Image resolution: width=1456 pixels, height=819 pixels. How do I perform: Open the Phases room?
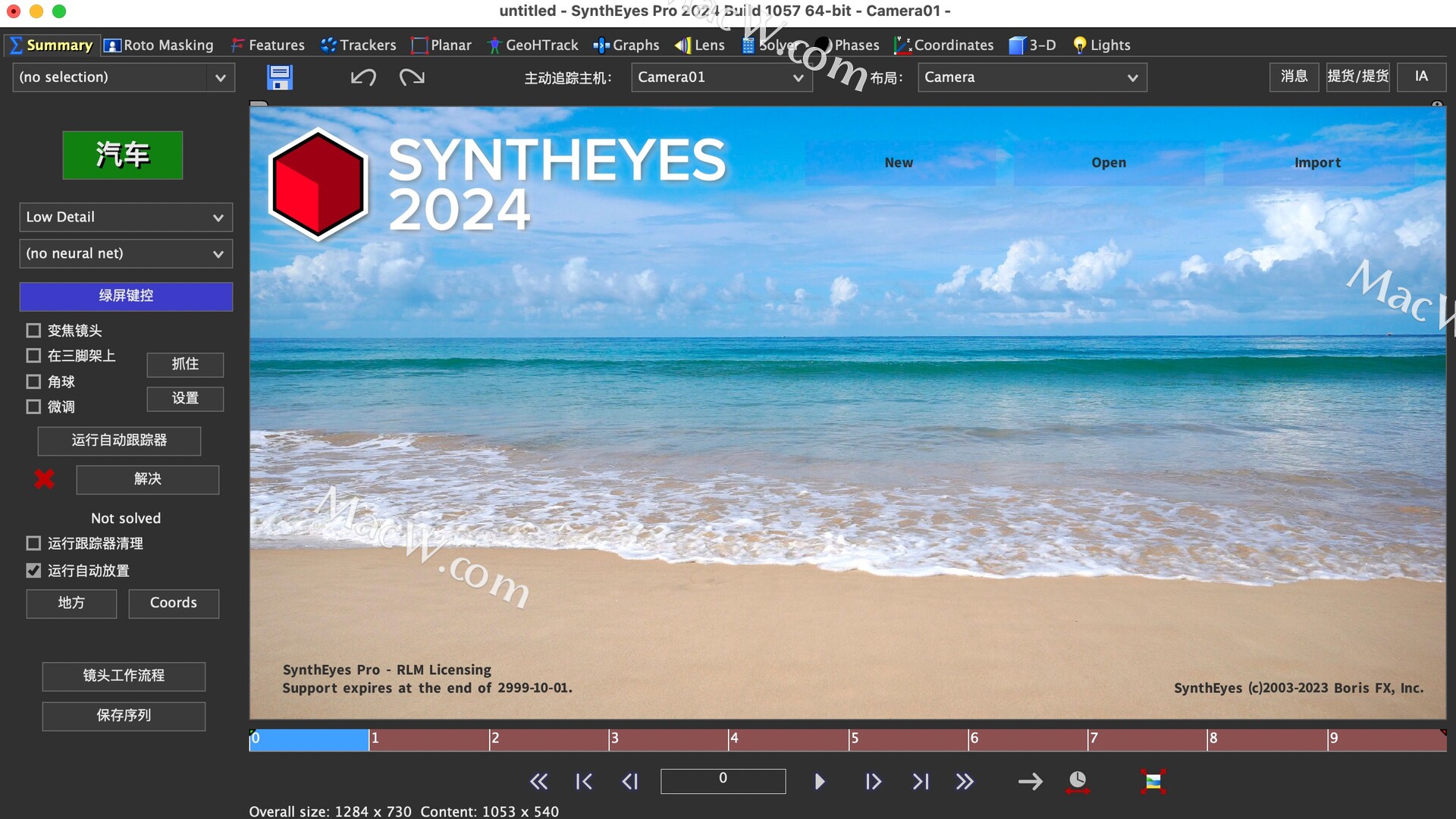847,45
